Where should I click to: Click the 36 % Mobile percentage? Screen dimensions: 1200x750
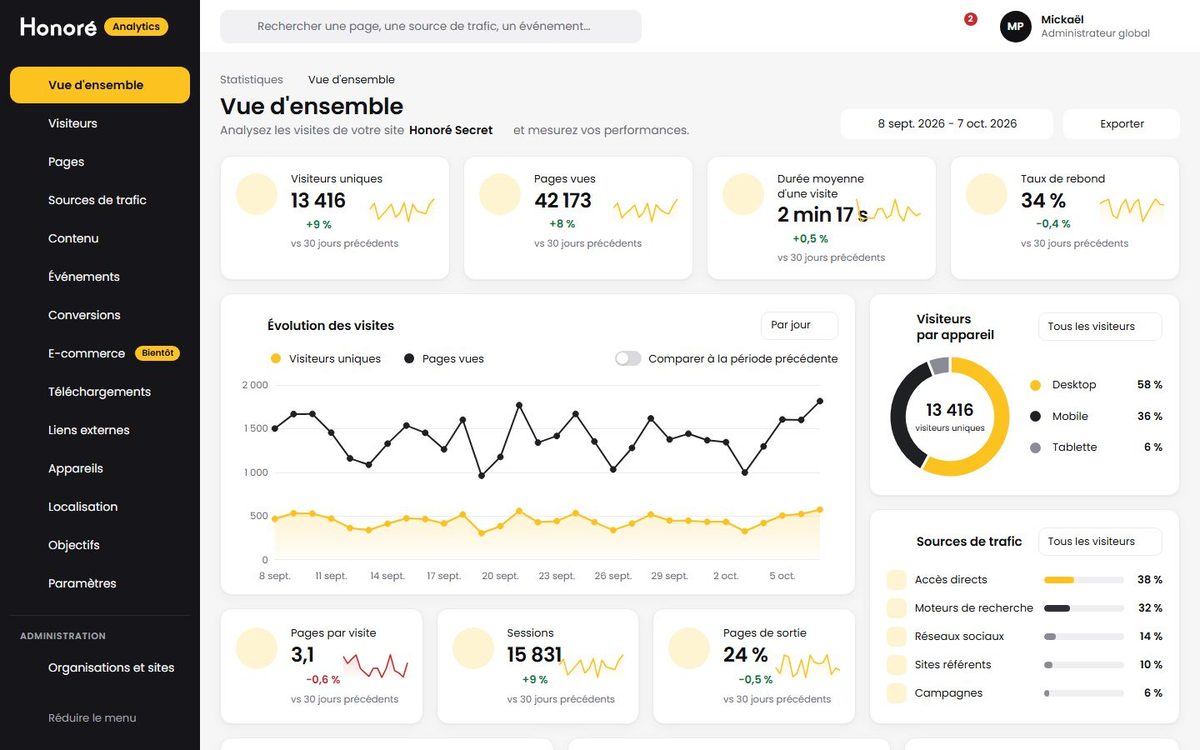[1150, 416]
